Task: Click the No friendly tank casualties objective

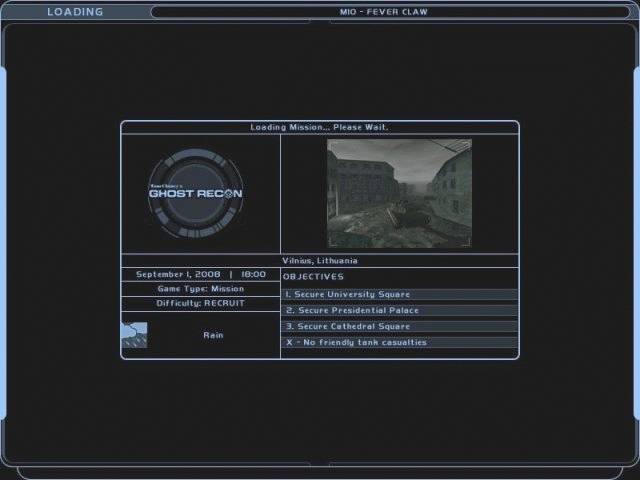Action: [355, 343]
